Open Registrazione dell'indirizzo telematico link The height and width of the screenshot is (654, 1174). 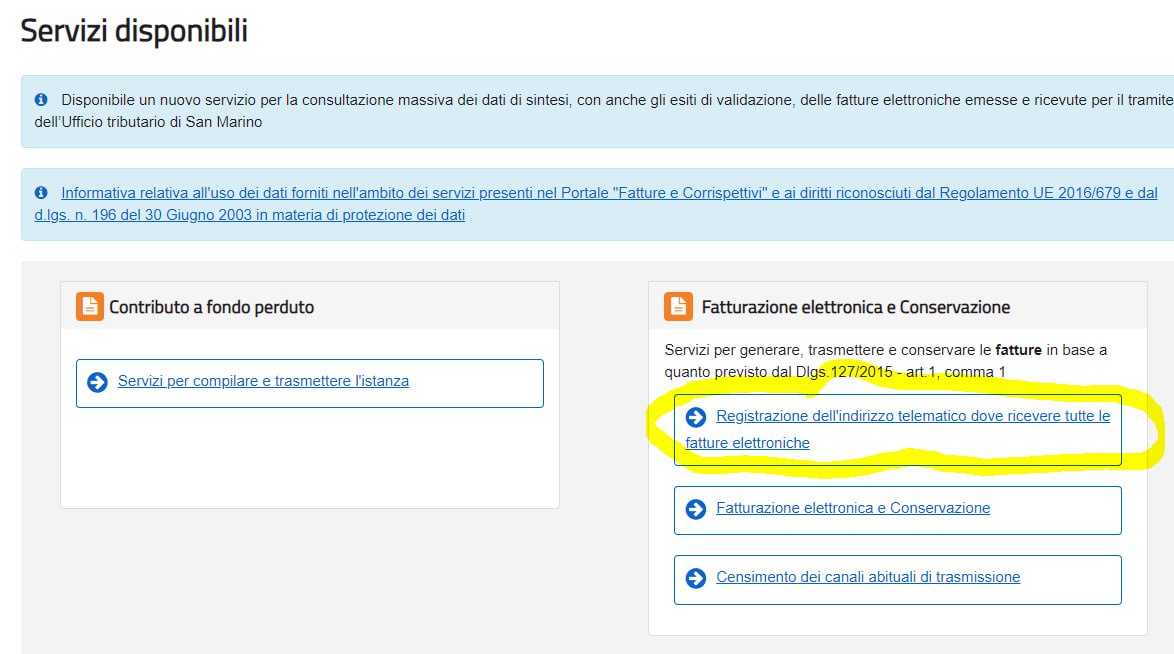[x=912, y=416]
